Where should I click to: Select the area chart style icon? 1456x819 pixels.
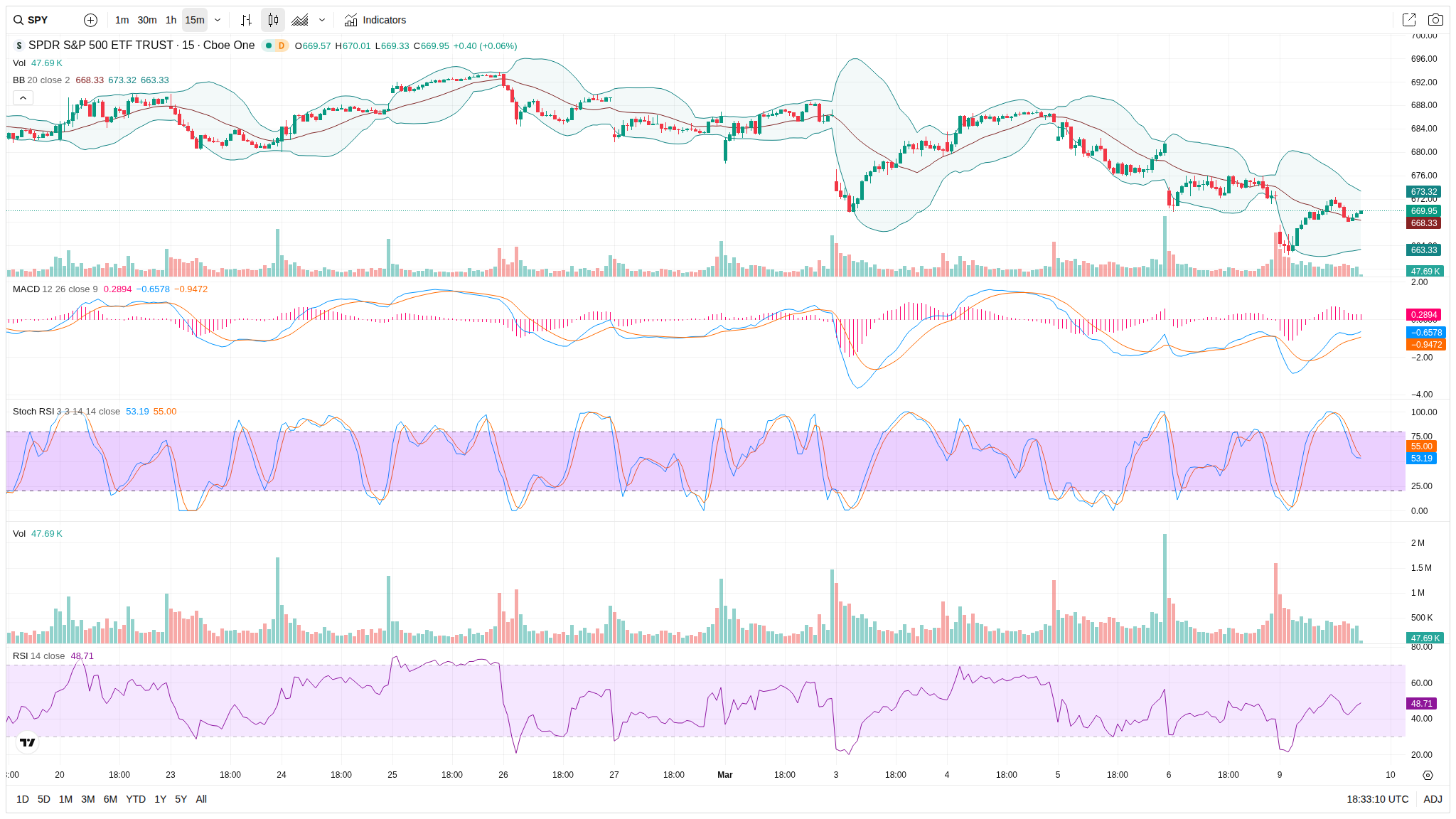pyautogui.click(x=300, y=20)
